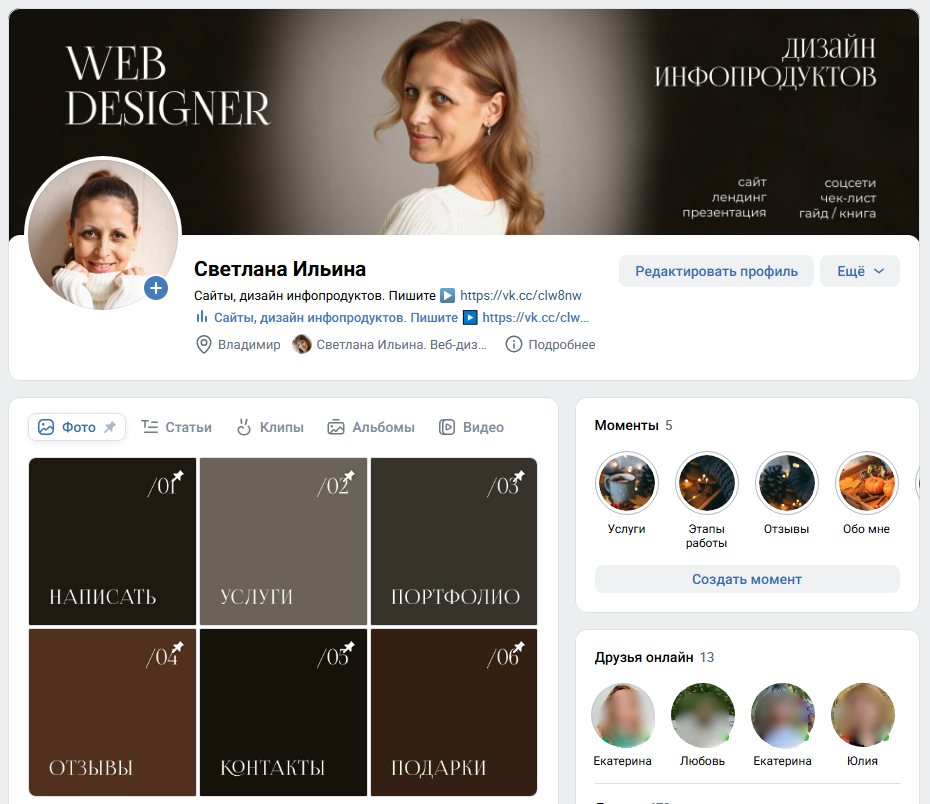View the Отзывы moment story
Image resolution: width=930 pixels, height=804 pixels.
[786, 483]
